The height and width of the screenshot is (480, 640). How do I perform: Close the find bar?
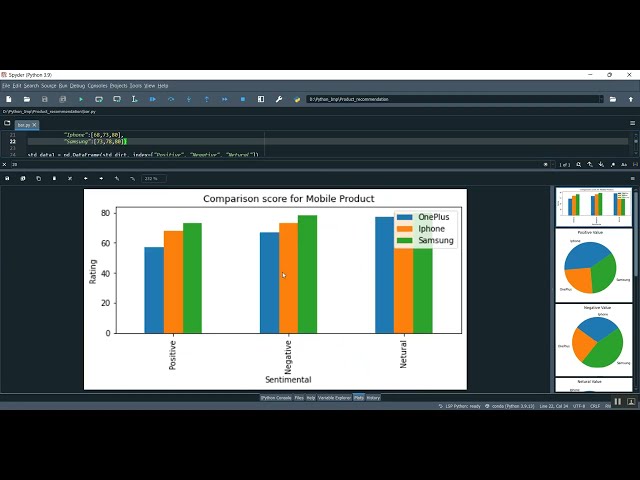(4, 164)
